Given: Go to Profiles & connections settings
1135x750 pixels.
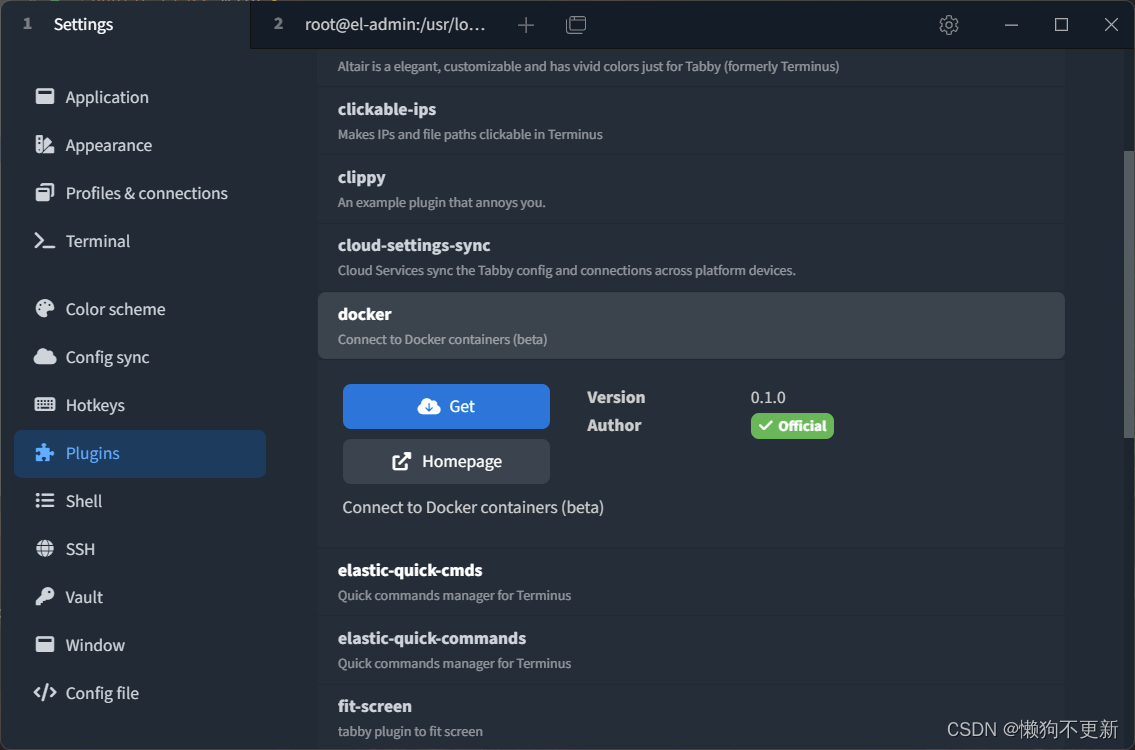Looking at the screenshot, I should pos(140,193).
